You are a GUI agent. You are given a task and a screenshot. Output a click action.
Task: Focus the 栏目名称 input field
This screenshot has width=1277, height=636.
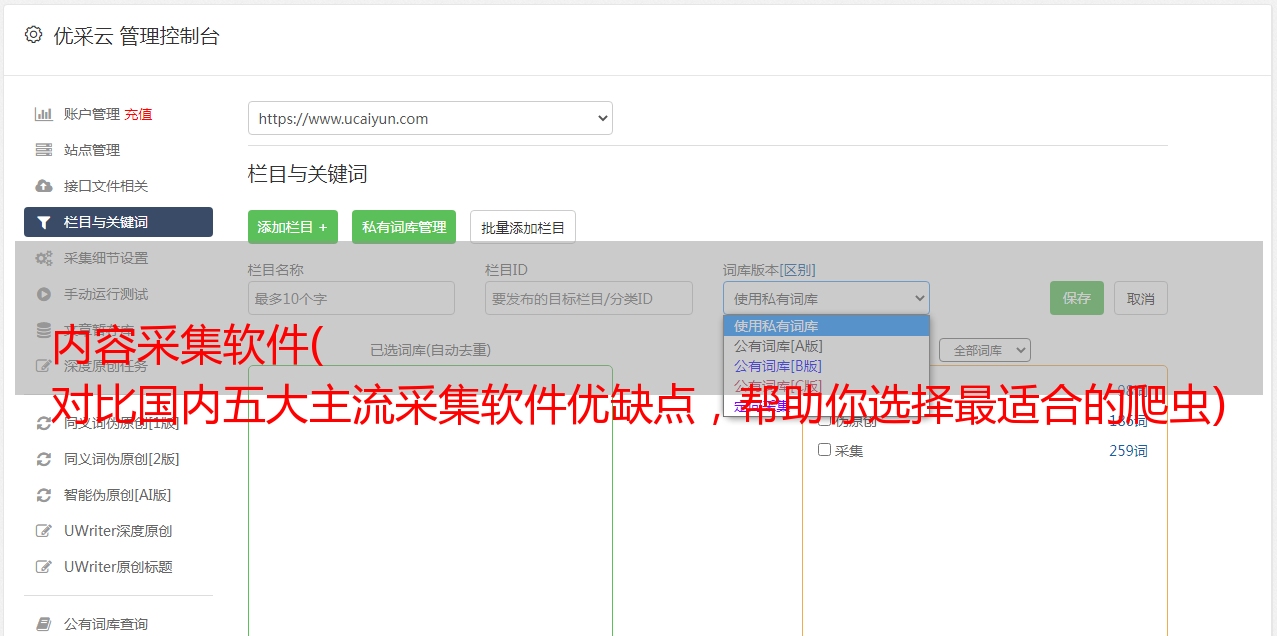pos(351,298)
